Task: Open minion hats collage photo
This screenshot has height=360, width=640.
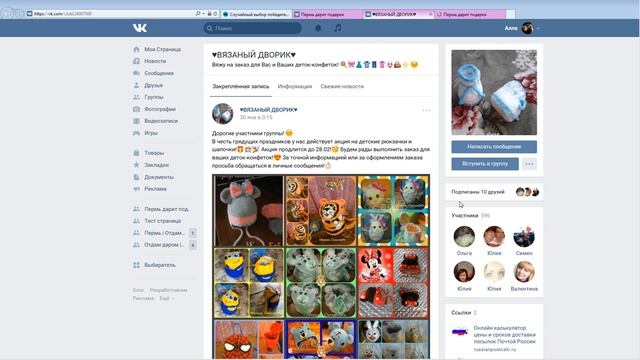Action: click(249, 283)
